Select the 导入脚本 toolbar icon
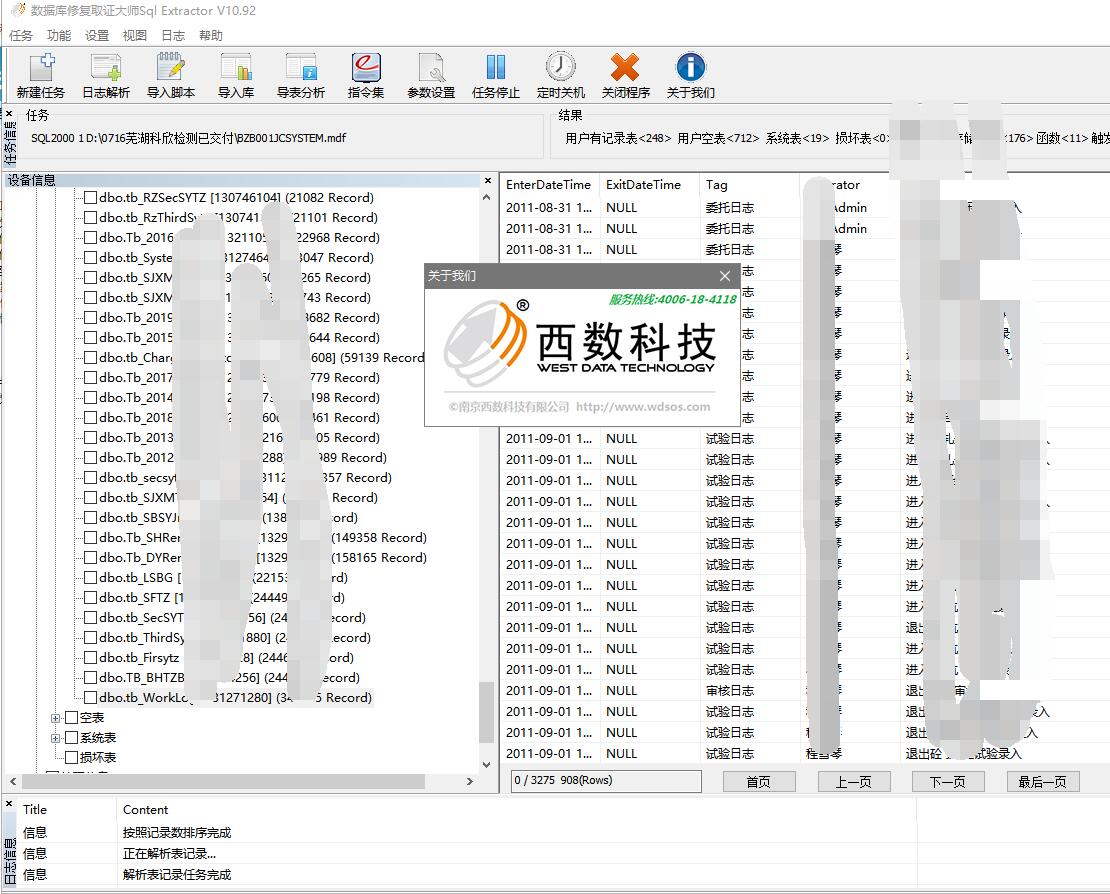 point(171,67)
